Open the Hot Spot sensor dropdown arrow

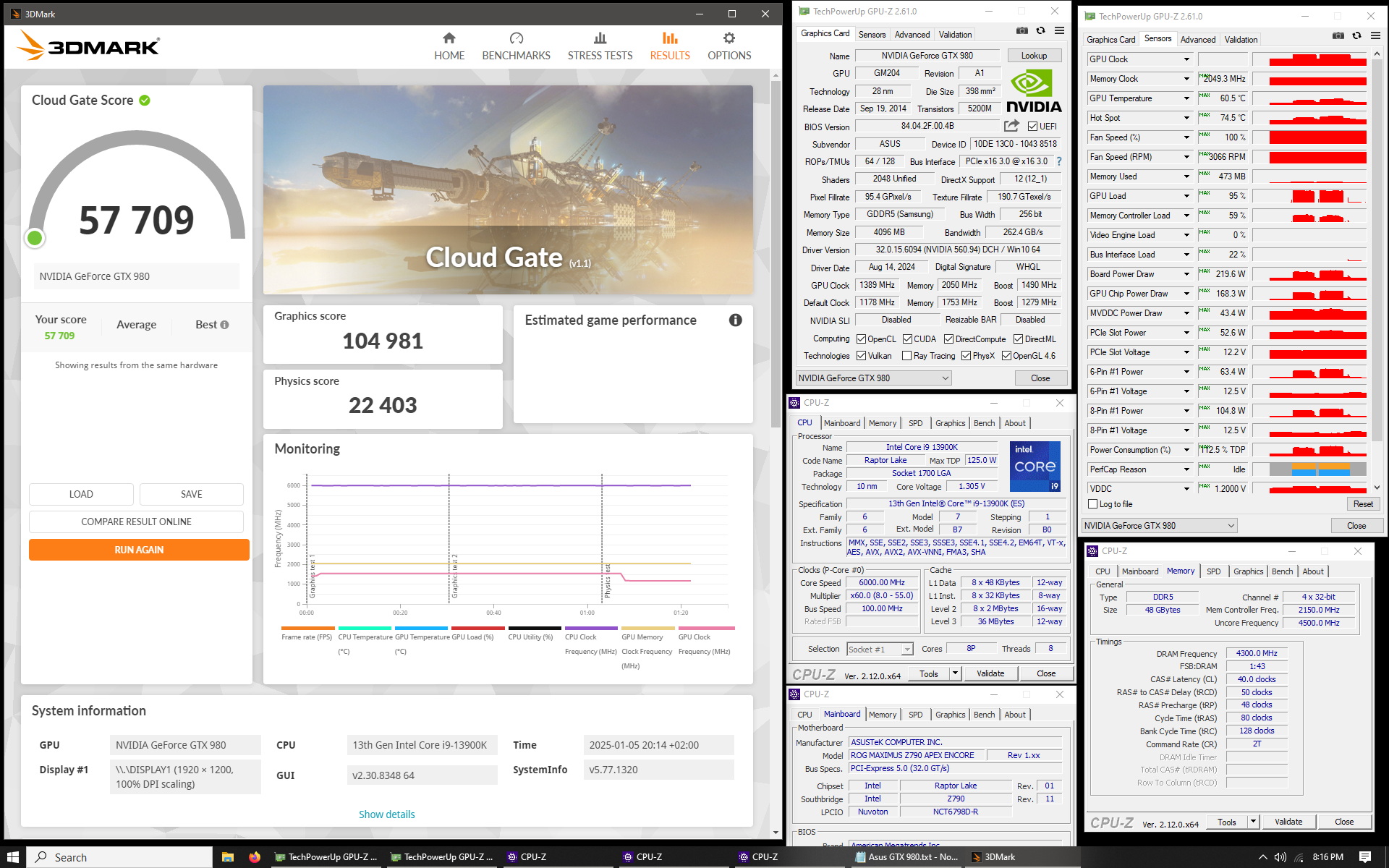pos(1186,118)
